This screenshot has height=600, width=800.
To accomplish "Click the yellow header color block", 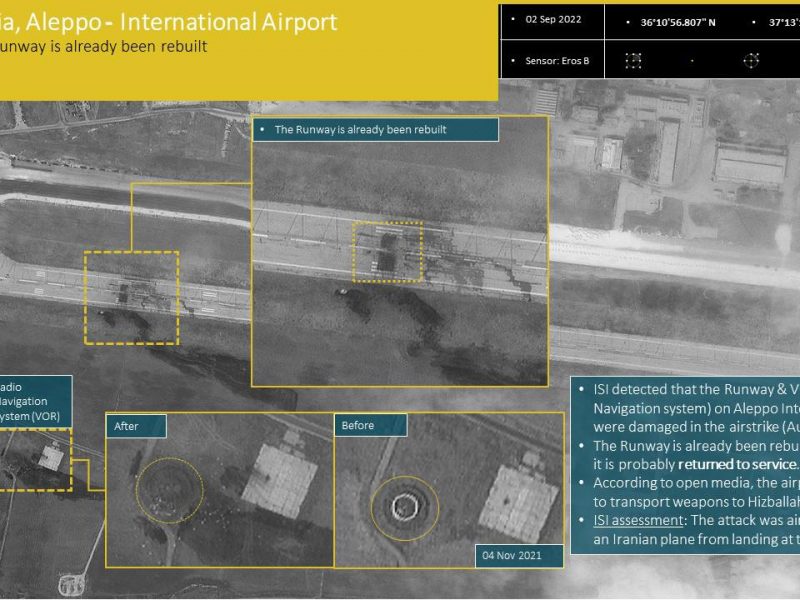I will (x=249, y=50).
